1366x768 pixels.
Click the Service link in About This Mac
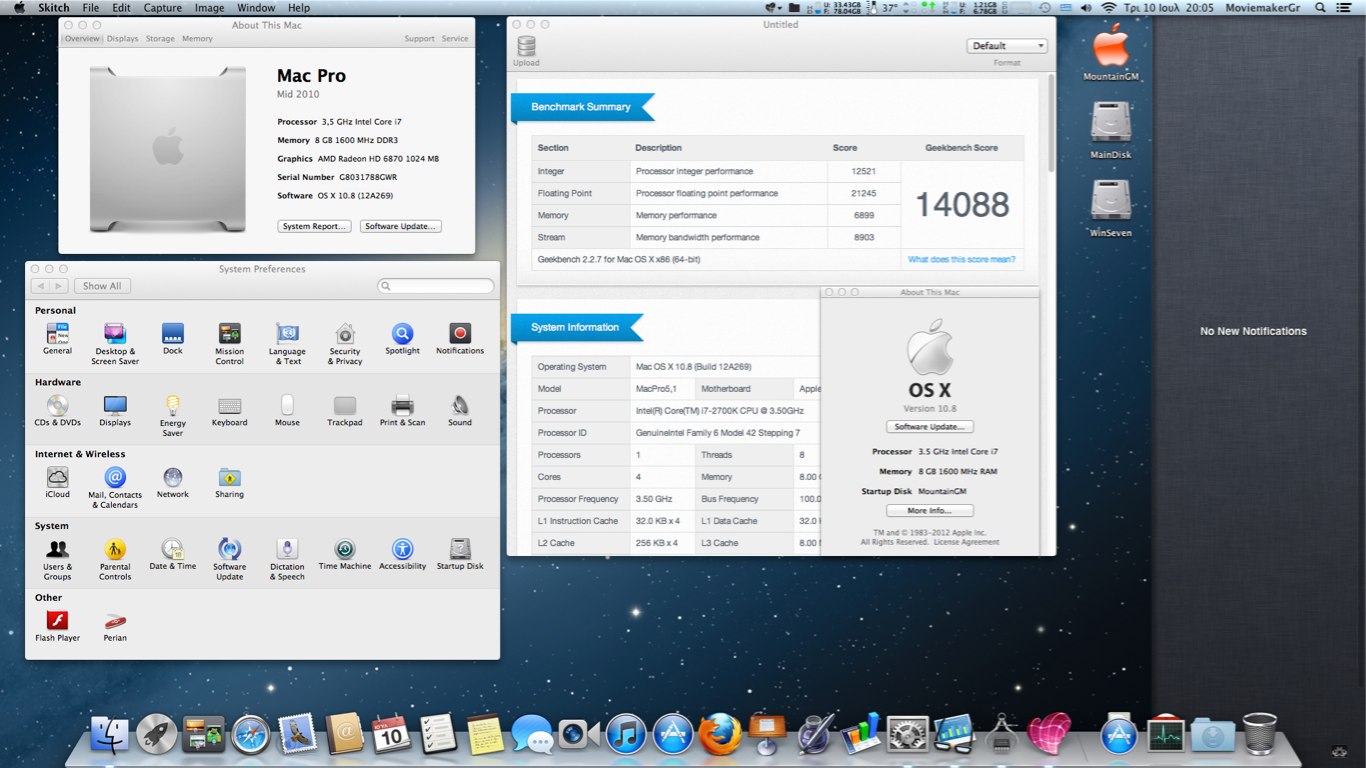455,39
